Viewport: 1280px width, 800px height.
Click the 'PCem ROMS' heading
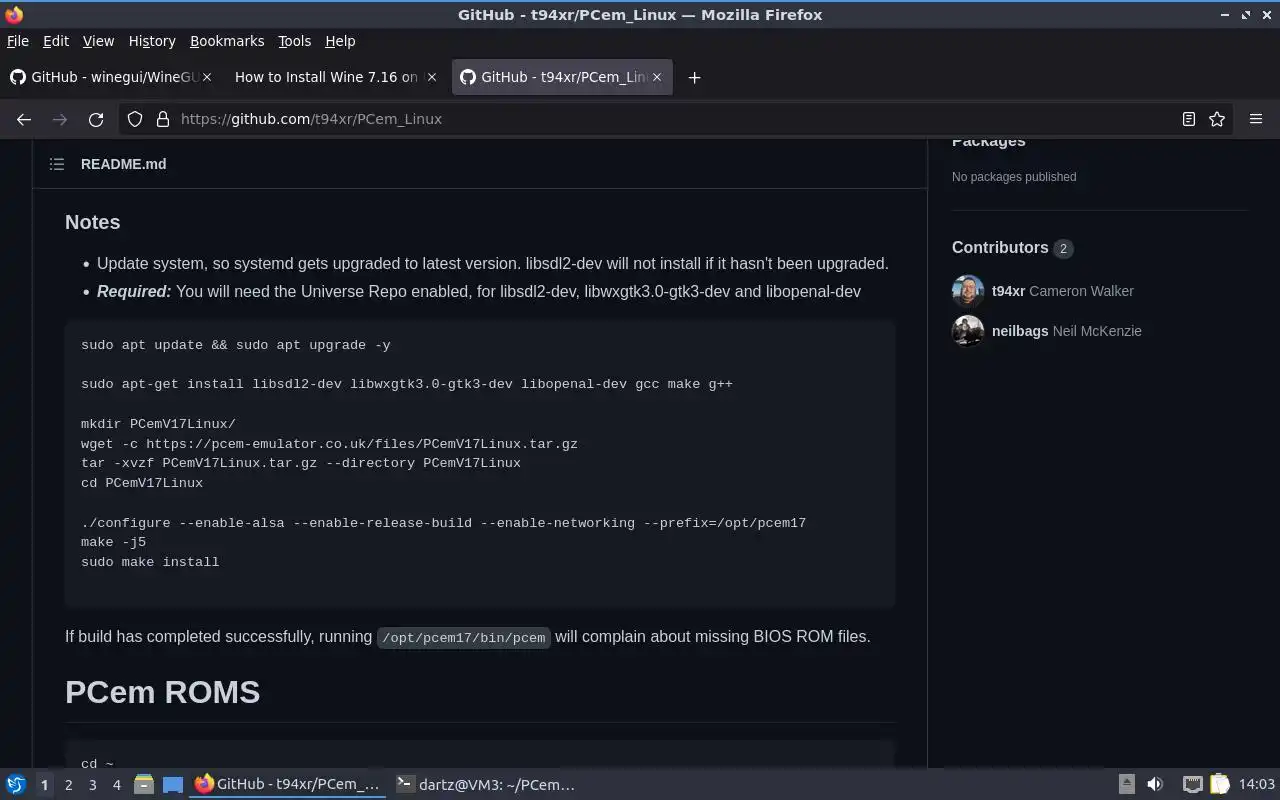tap(162, 692)
